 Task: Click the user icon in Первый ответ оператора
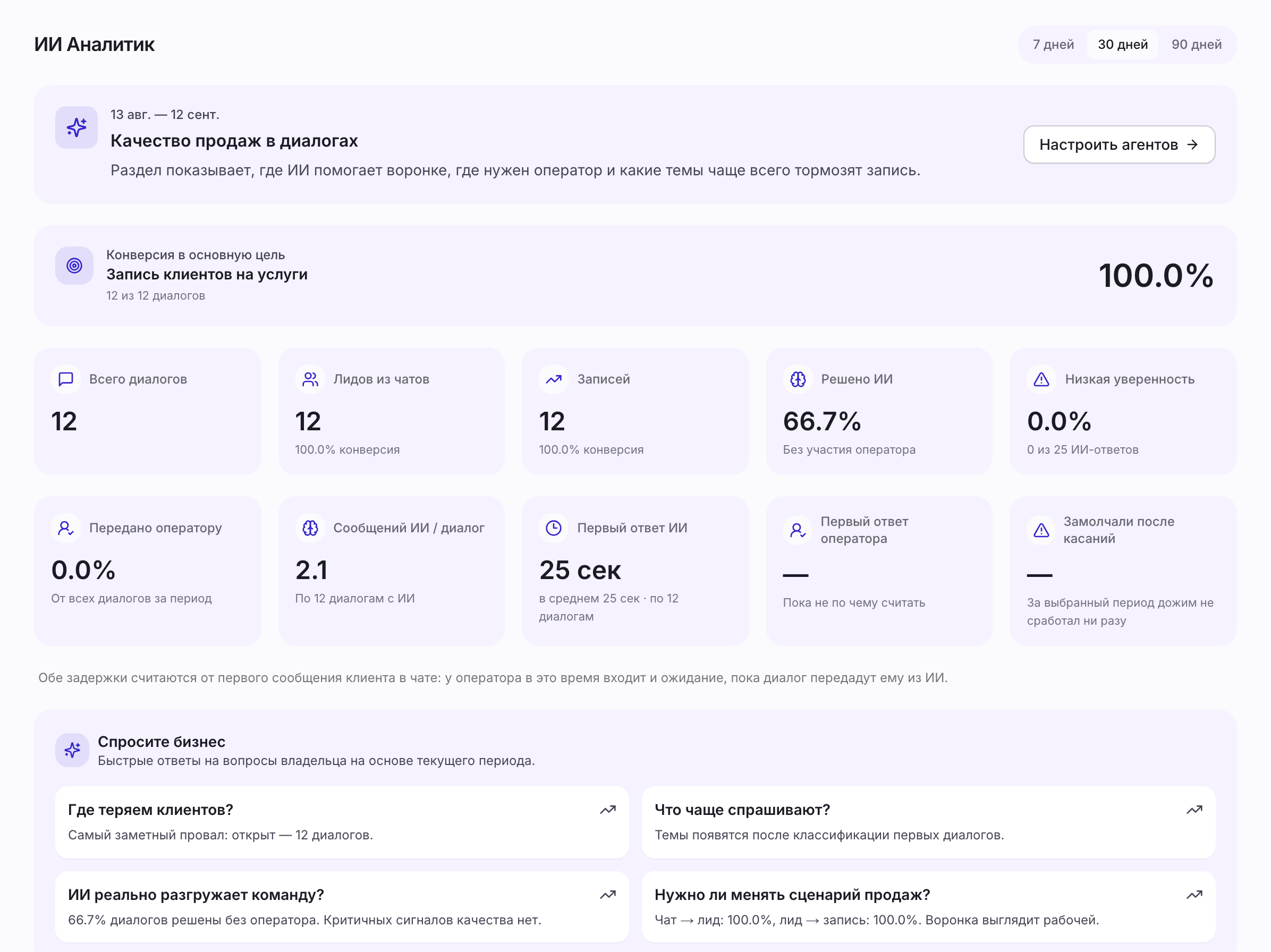[798, 530]
